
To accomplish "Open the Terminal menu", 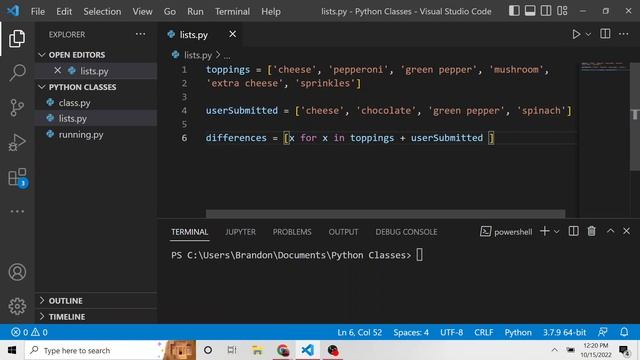I will [x=232, y=11].
